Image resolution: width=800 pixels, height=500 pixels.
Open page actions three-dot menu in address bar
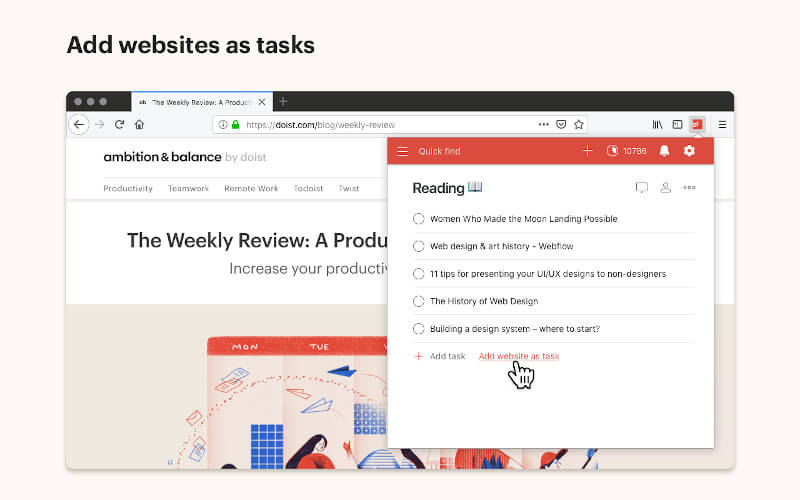(544, 124)
